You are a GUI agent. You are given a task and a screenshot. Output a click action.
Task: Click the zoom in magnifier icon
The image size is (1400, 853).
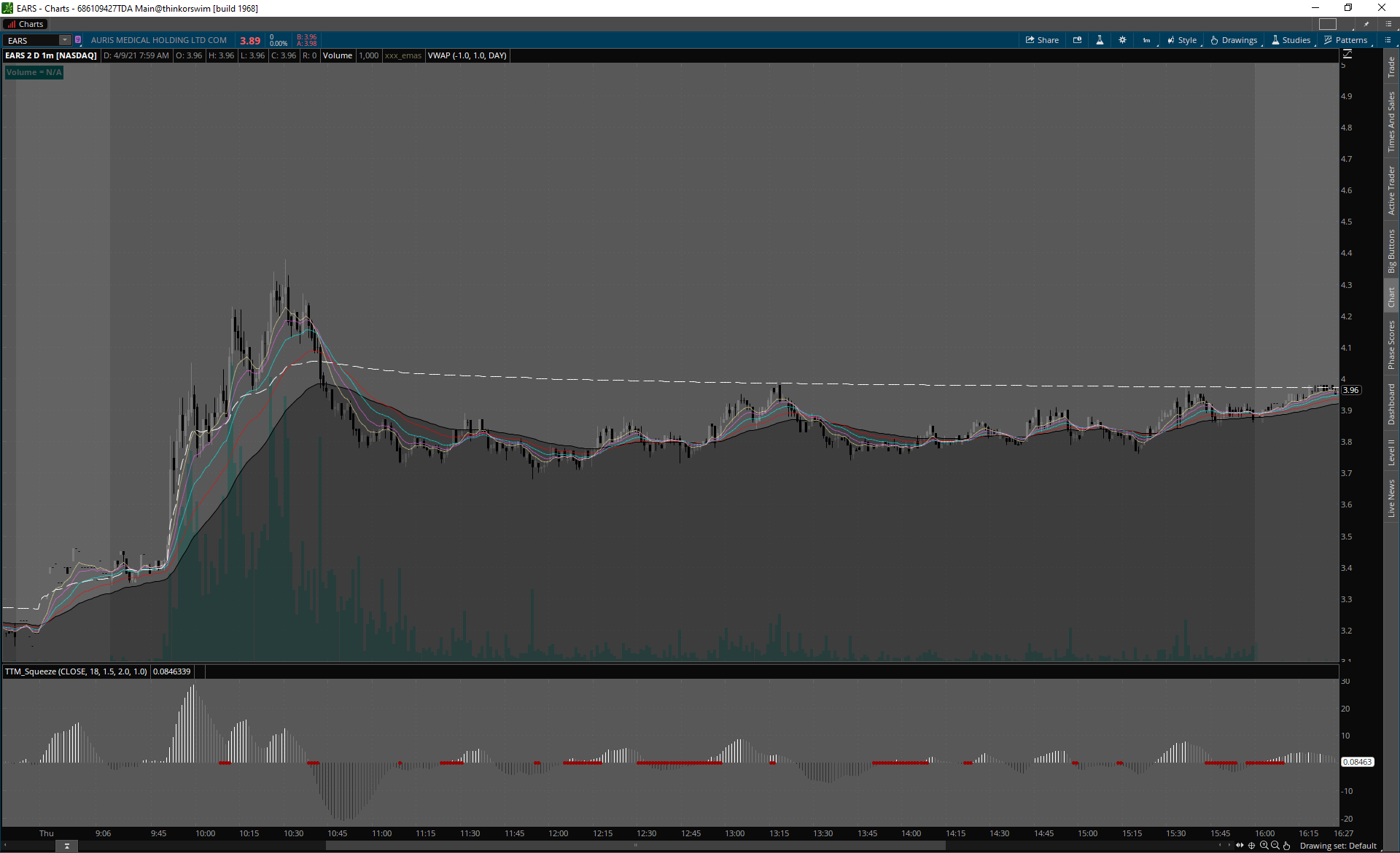click(x=1264, y=846)
